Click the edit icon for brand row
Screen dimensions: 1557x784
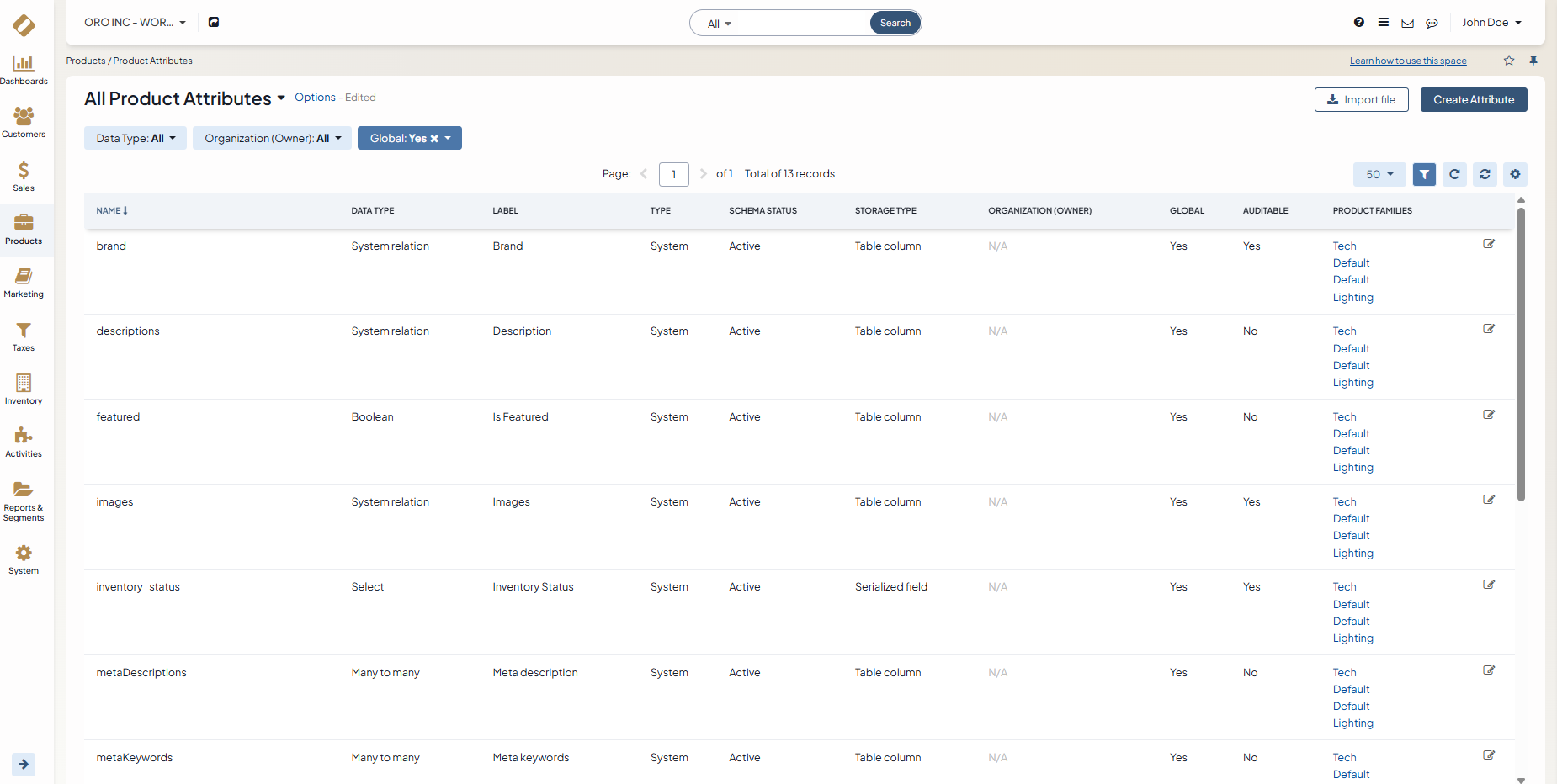[1488, 244]
